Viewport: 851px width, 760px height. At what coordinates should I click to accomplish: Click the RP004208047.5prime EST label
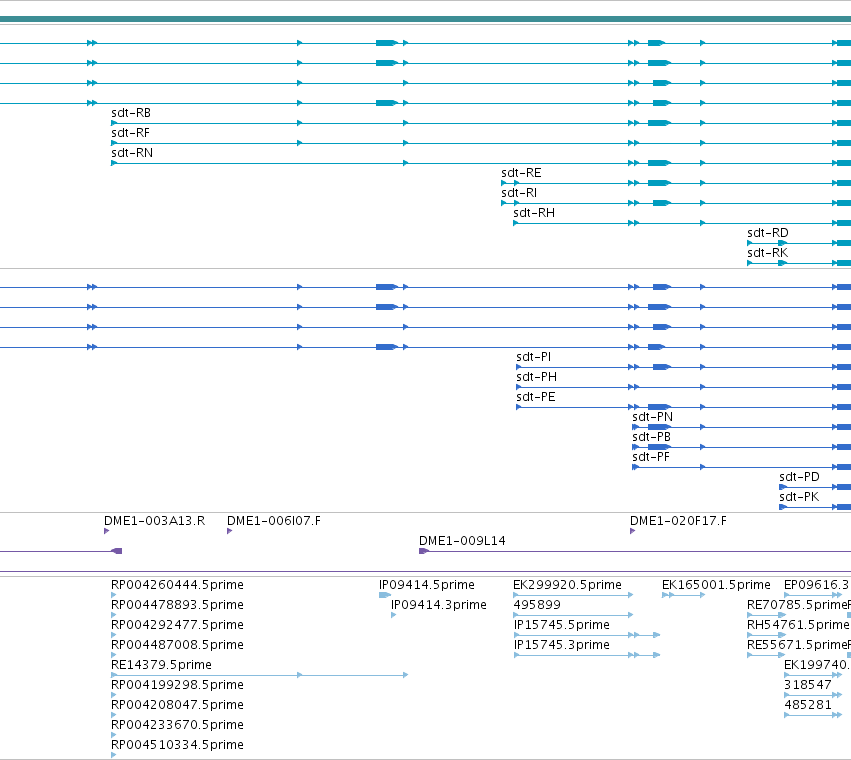point(177,706)
